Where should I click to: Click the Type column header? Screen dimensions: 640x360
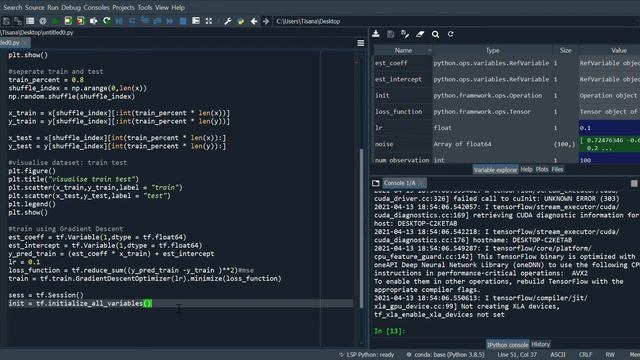point(493,50)
